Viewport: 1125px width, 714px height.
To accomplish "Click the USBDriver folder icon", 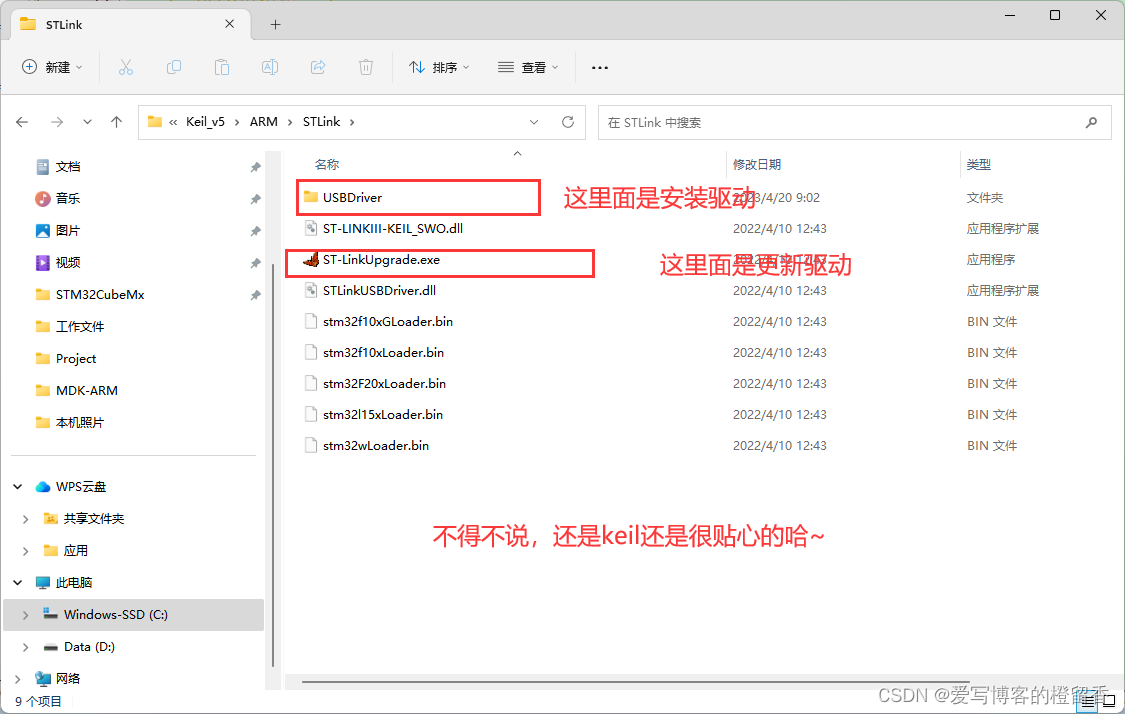I will click(311, 197).
